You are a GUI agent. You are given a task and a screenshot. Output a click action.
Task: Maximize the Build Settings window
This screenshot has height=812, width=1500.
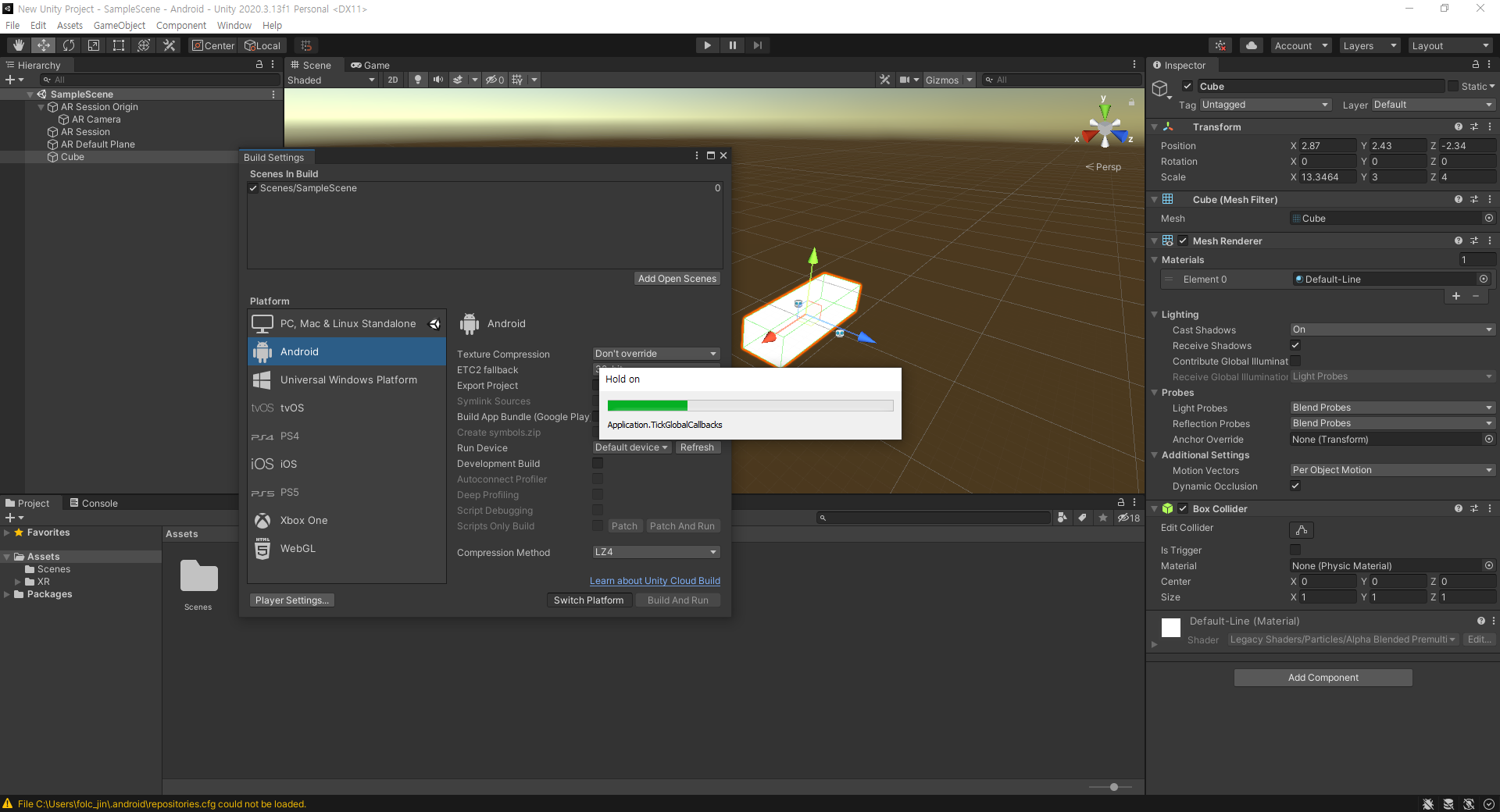[x=711, y=155]
